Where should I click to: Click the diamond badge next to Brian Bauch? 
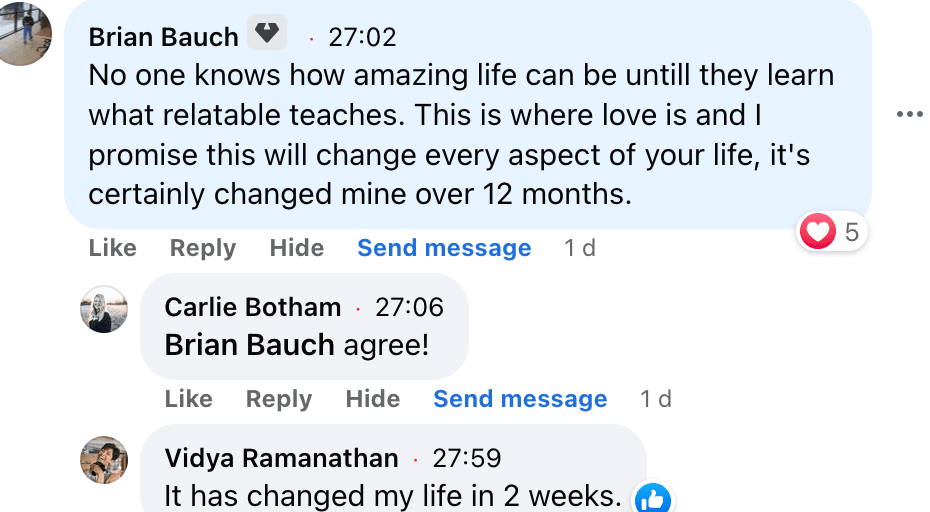266,34
